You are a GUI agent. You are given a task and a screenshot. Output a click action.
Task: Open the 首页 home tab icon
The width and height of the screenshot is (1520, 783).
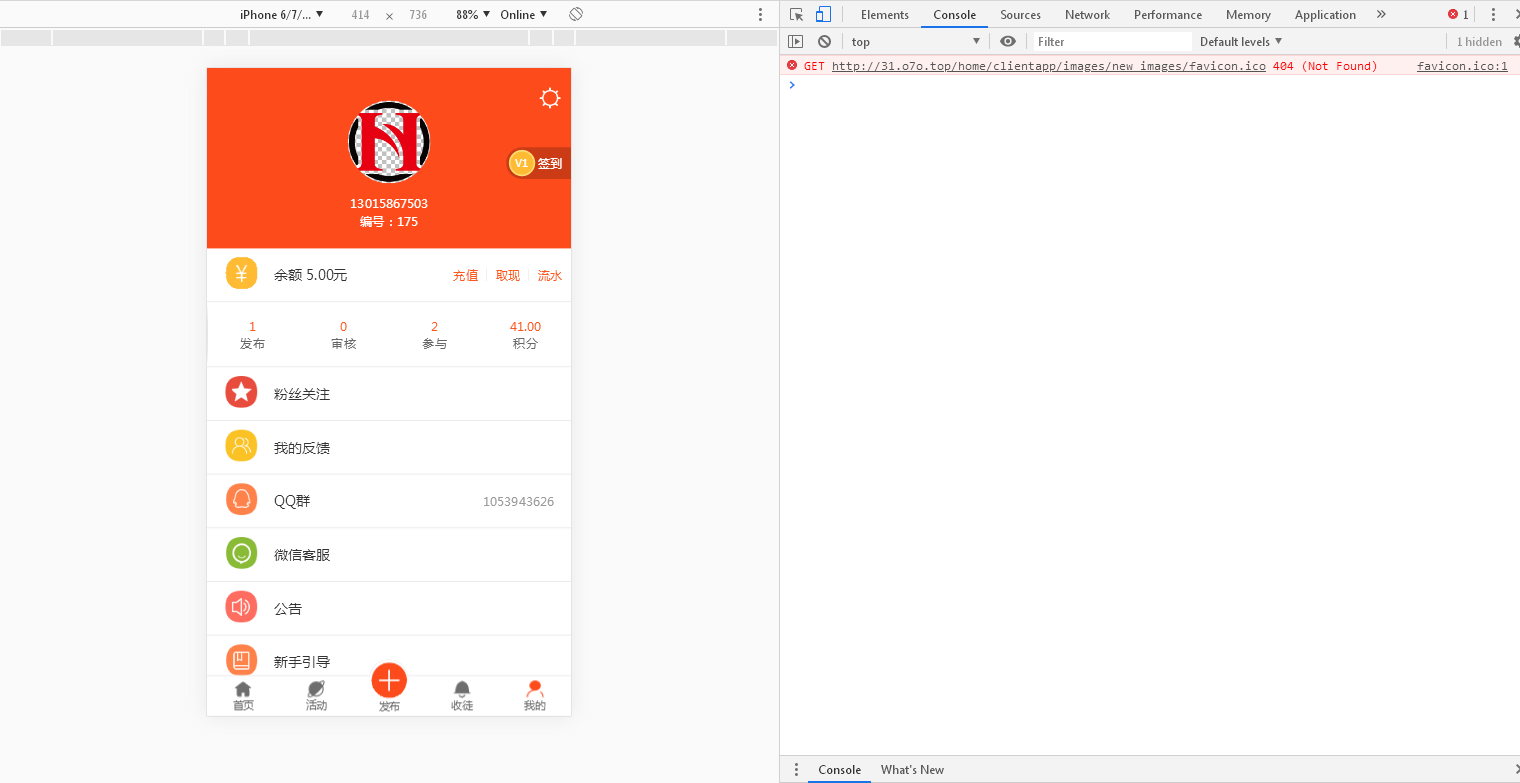(243, 689)
